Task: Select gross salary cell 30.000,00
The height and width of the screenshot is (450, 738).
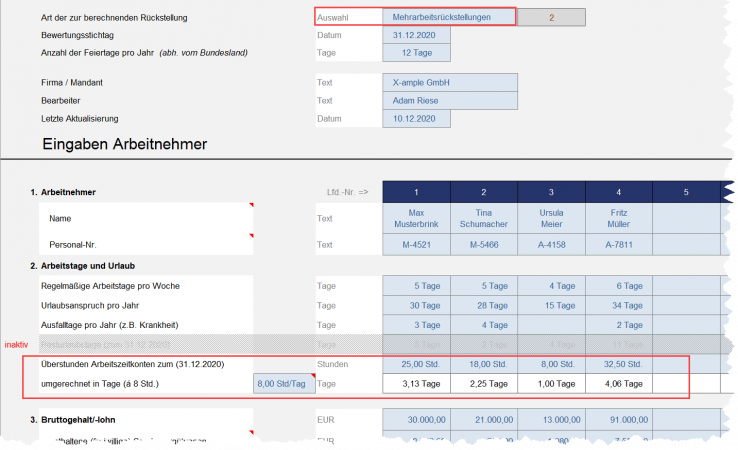Action: tap(416, 420)
